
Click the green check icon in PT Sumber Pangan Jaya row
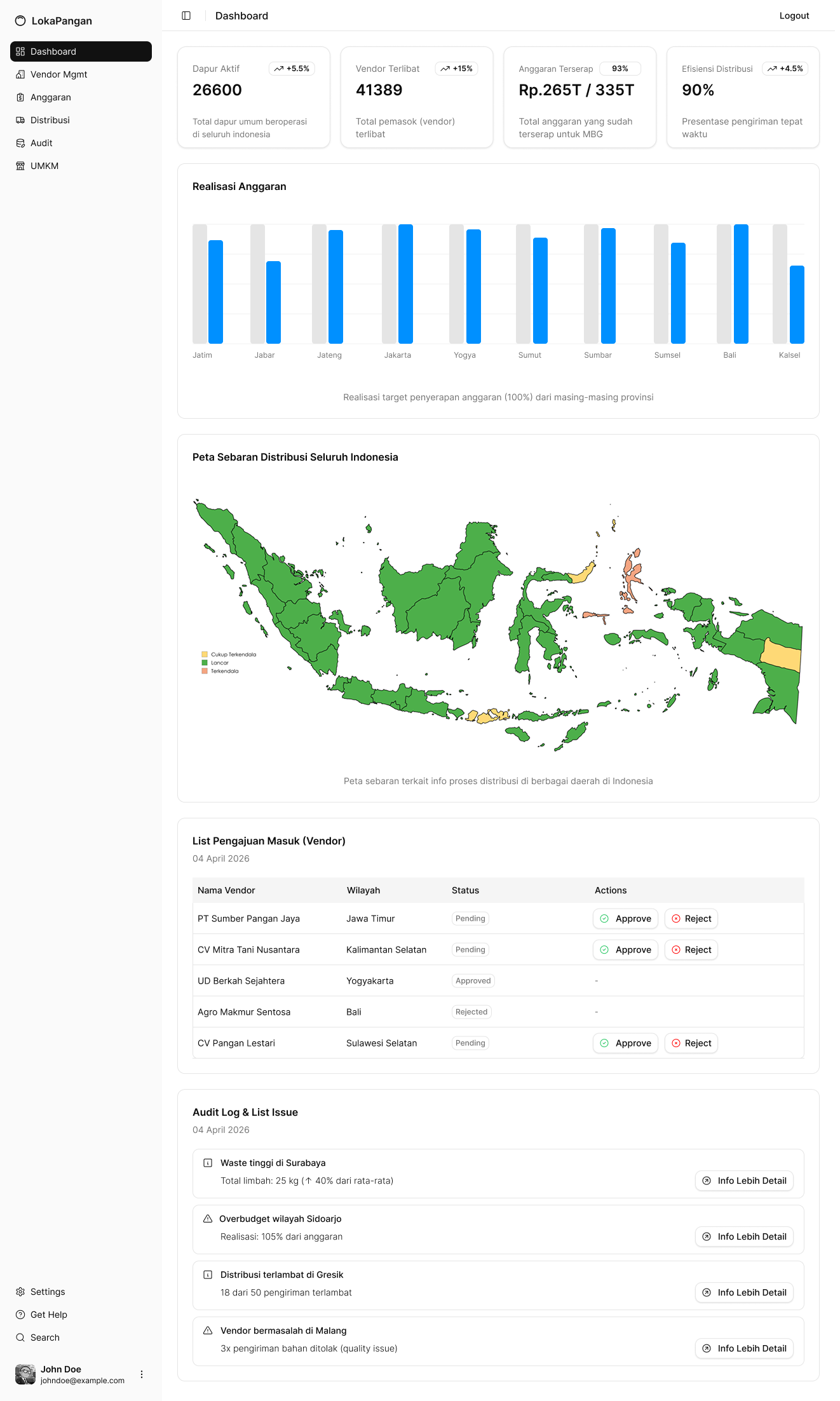click(x=604, y=919)
